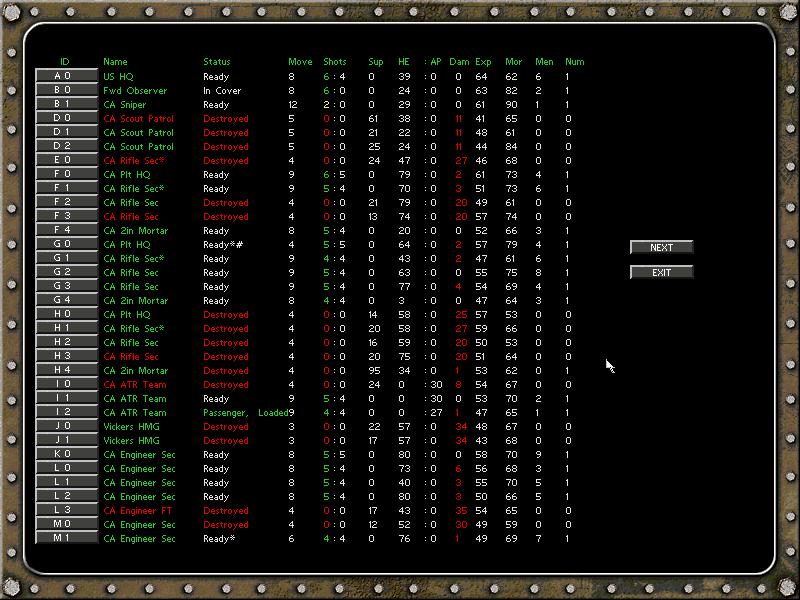800x600 pixels.
Task: Select unit ID button J 0
Action: point(66,427)
